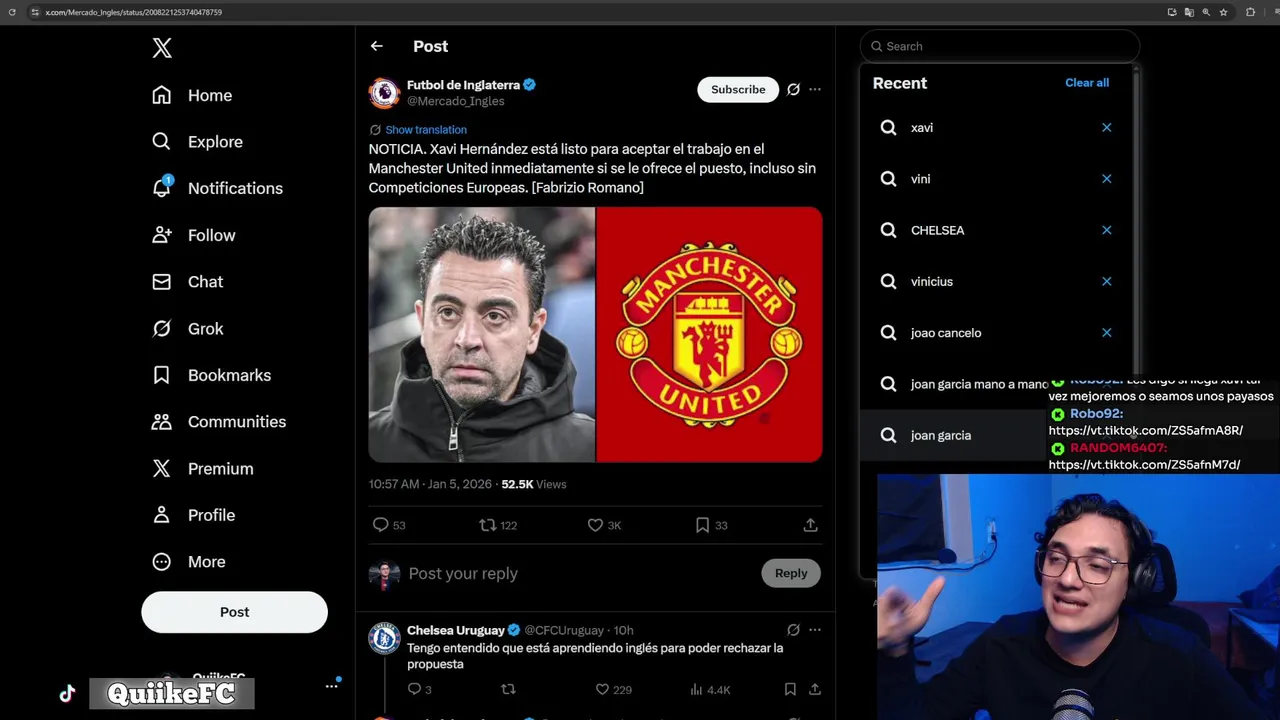Remove vini from recent searches
The image size is (1280, 720).
tap(1107, 179)
